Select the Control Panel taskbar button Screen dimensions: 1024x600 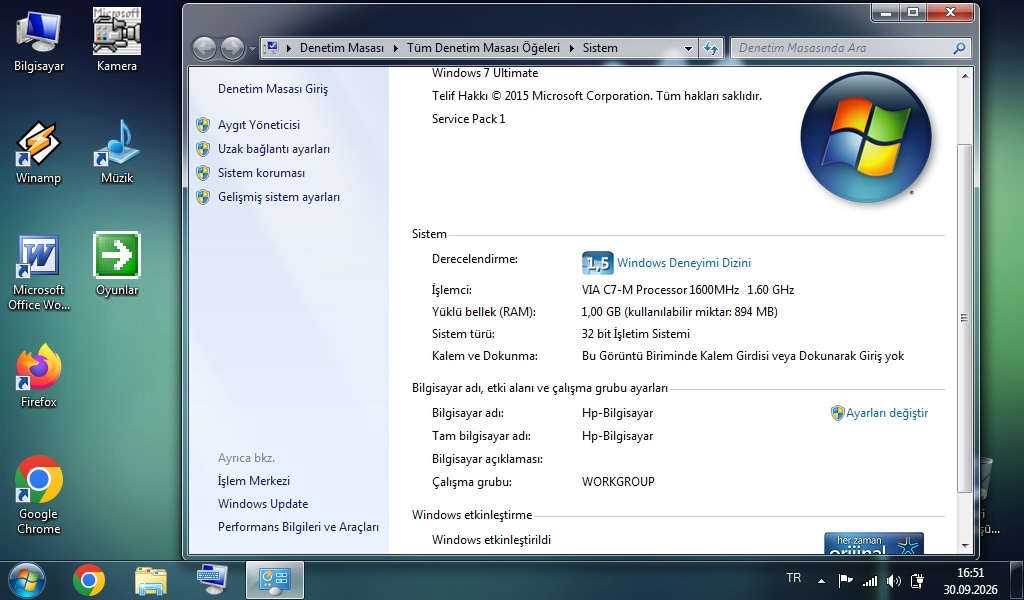click(274, 580)
